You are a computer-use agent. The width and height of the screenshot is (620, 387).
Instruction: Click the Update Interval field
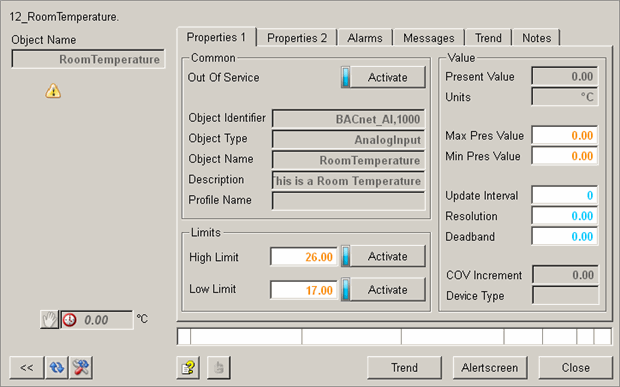point(565,195)
